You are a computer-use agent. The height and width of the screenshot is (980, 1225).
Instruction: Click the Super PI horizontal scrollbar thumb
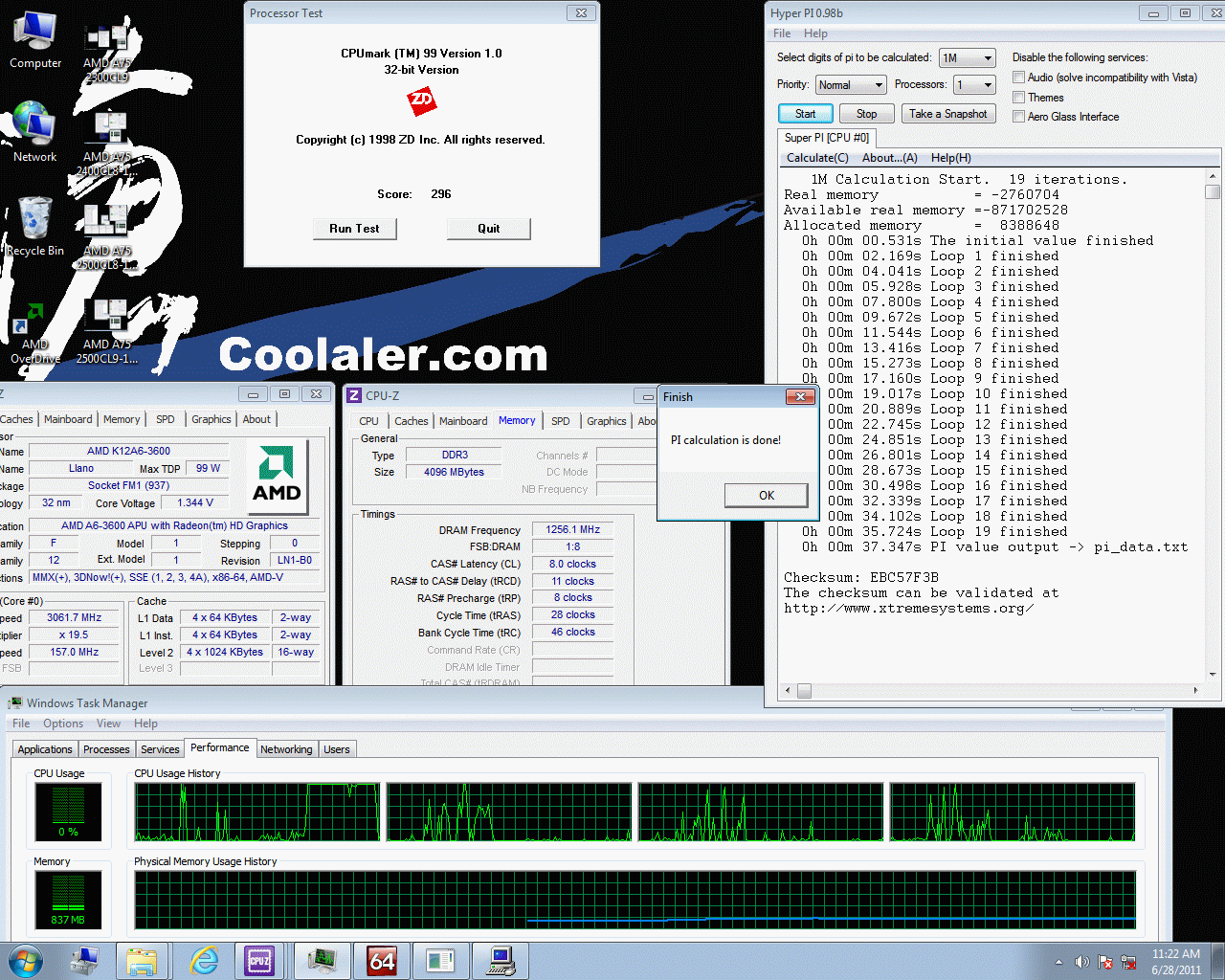coord(804,690)
